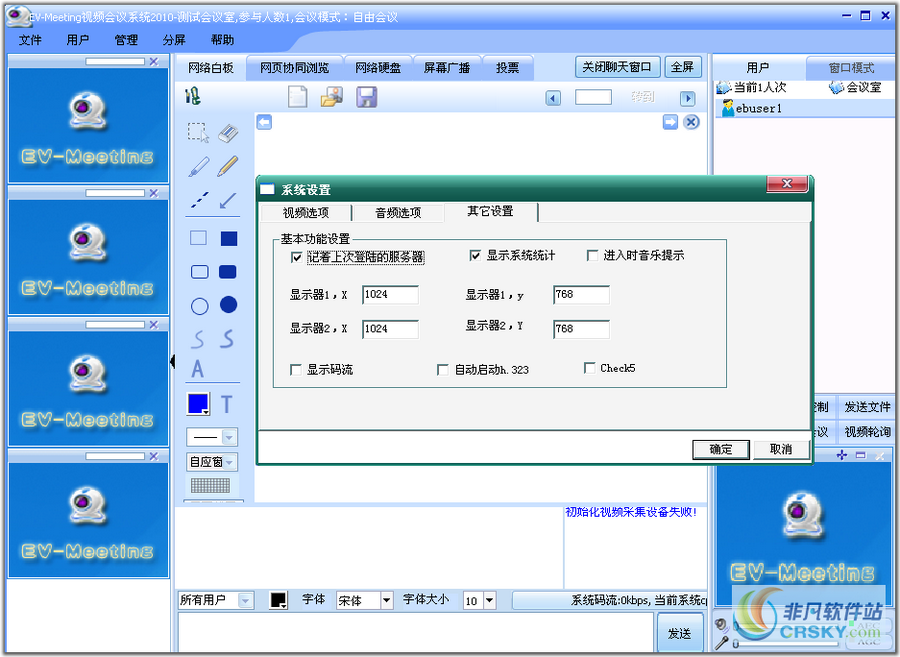Close the whiteboard page with round X
The width and height of the screenshot is (900, 657).
pos(691,122)
